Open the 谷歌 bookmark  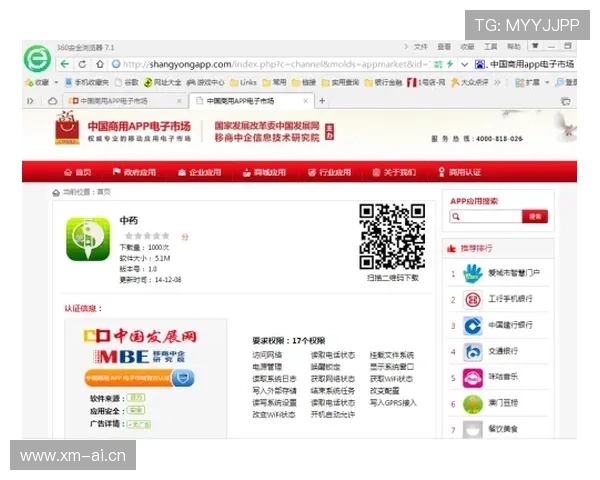point(127,82)
